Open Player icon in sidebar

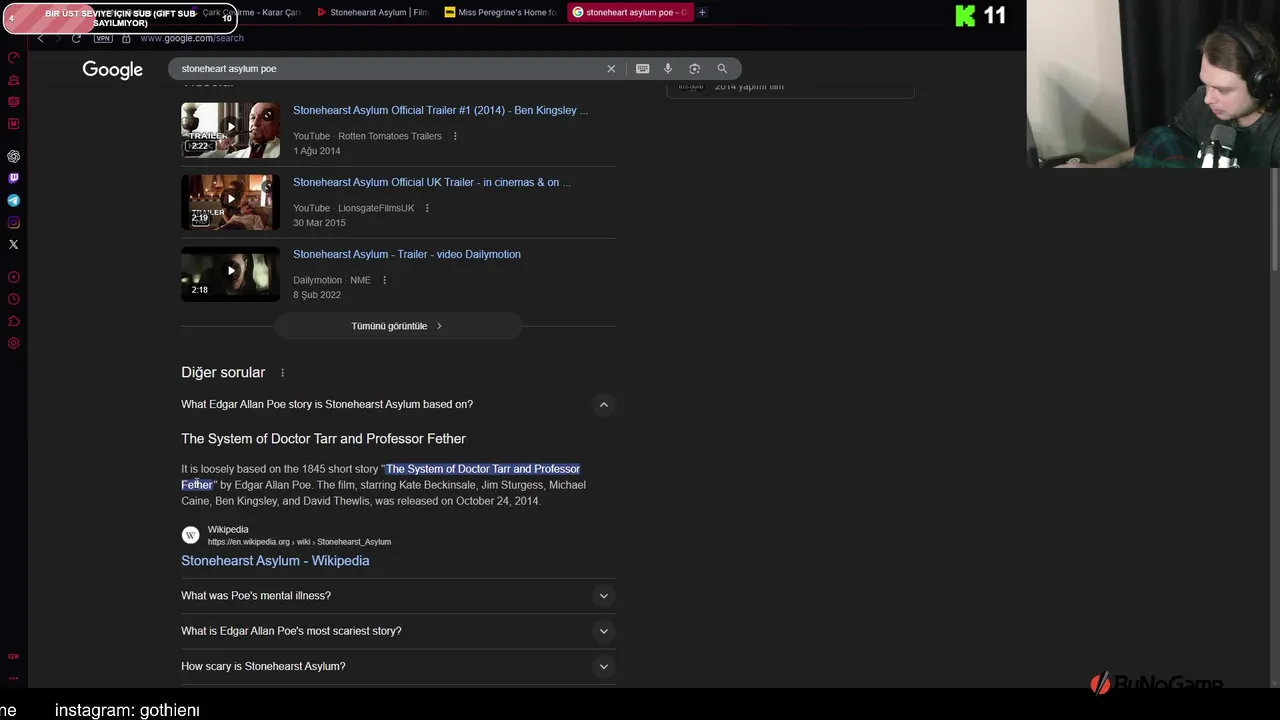point(13,277)
